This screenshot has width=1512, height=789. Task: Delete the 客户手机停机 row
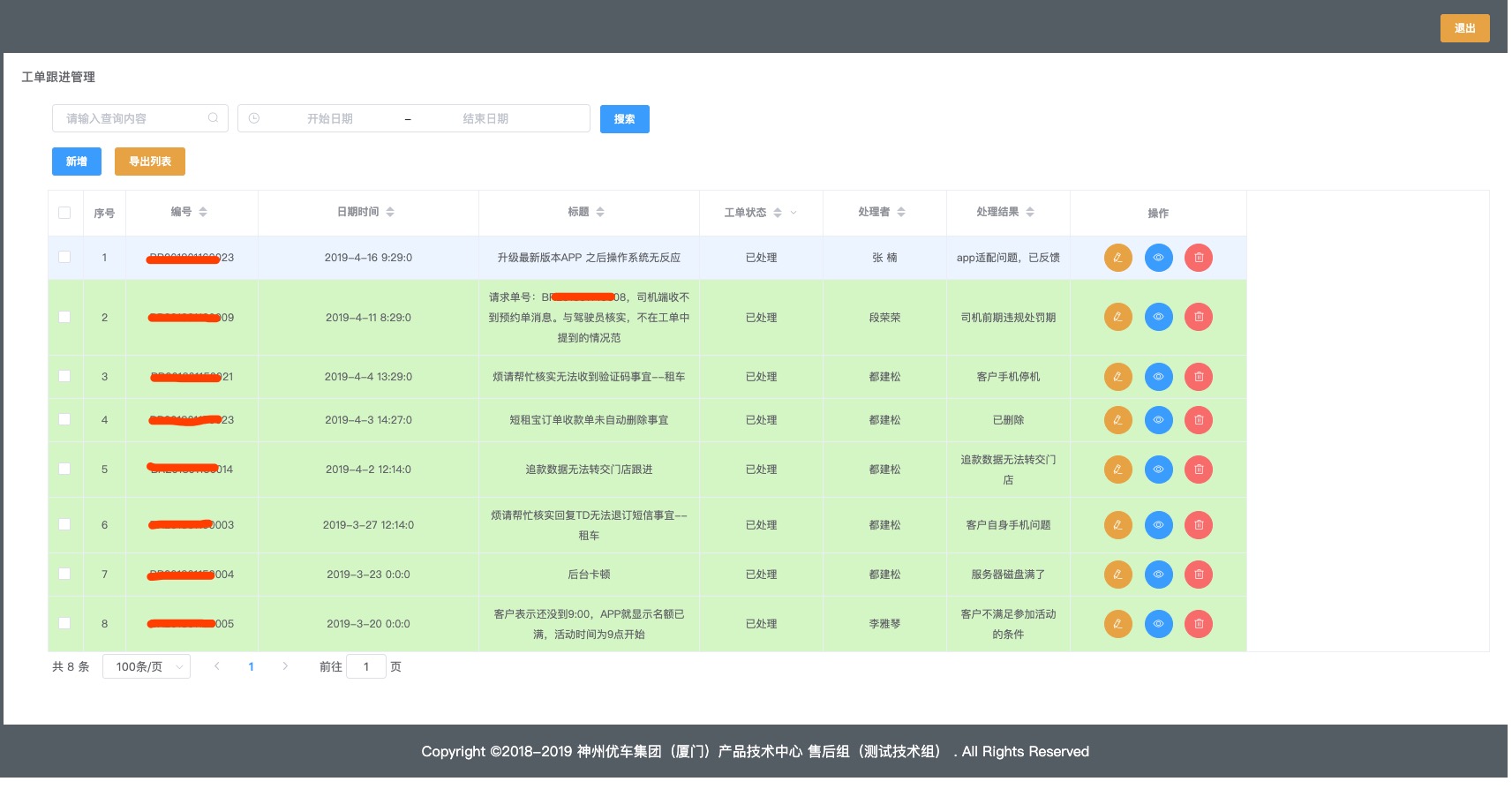[x=1199, y=377]
